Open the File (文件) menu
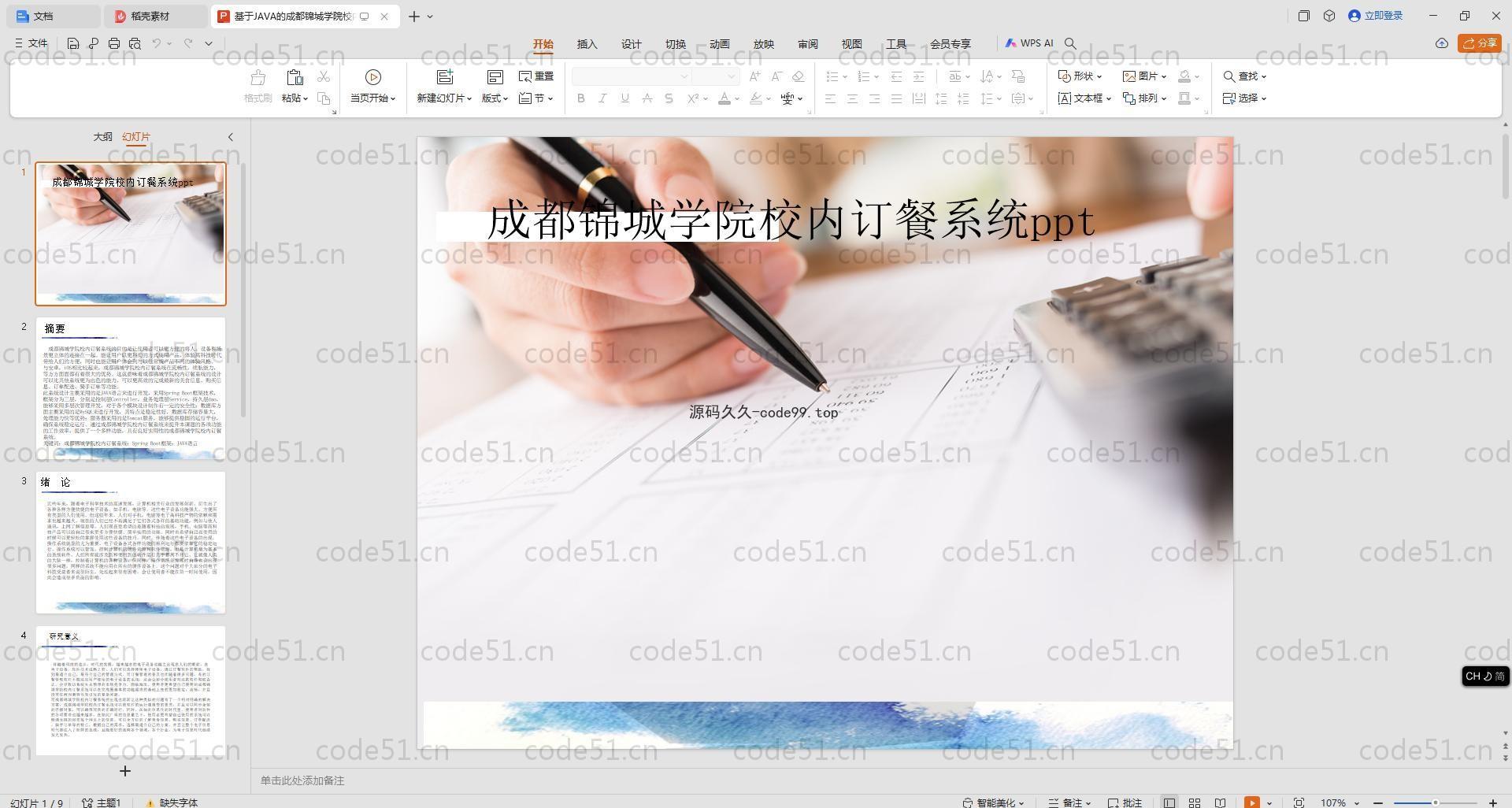The width and height of the screenshot is (1512, 808). coord(31,43)
